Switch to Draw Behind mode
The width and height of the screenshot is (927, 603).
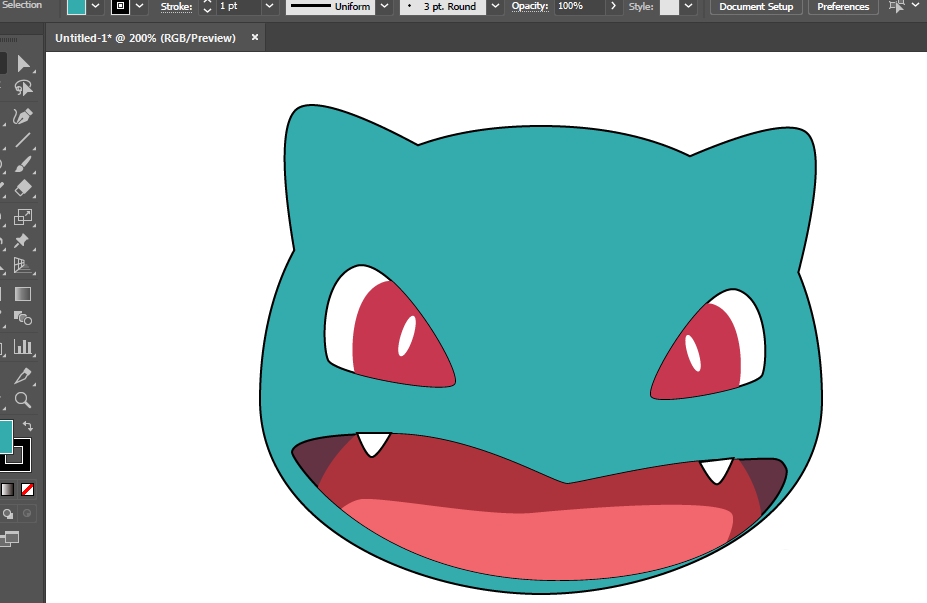8,514
